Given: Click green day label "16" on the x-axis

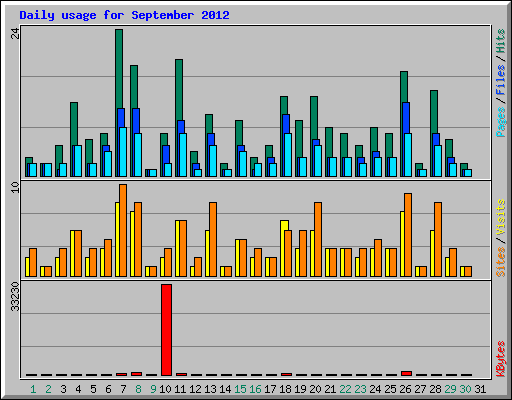Looking at the screenshot, I should (255, 389).
